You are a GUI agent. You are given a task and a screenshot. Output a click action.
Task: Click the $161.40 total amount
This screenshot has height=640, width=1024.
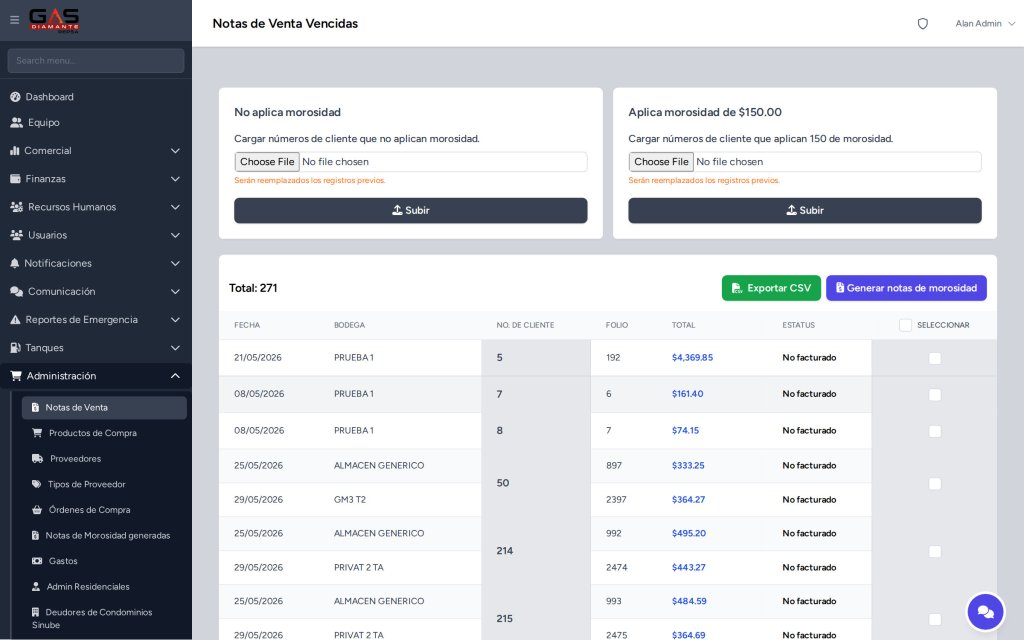(x=688, y=394)
